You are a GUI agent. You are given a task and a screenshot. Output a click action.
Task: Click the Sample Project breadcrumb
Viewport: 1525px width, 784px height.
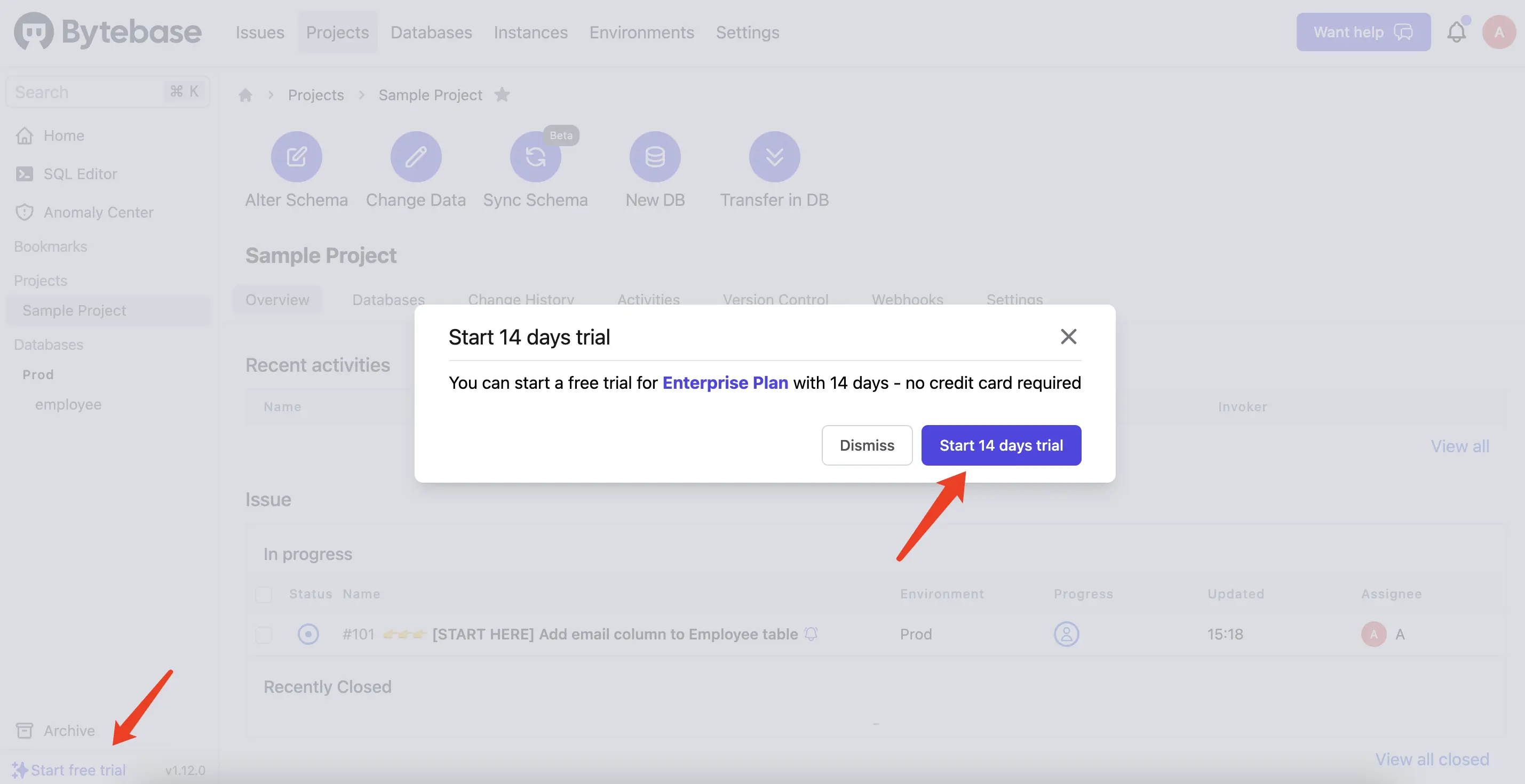(x=431, y=95)
